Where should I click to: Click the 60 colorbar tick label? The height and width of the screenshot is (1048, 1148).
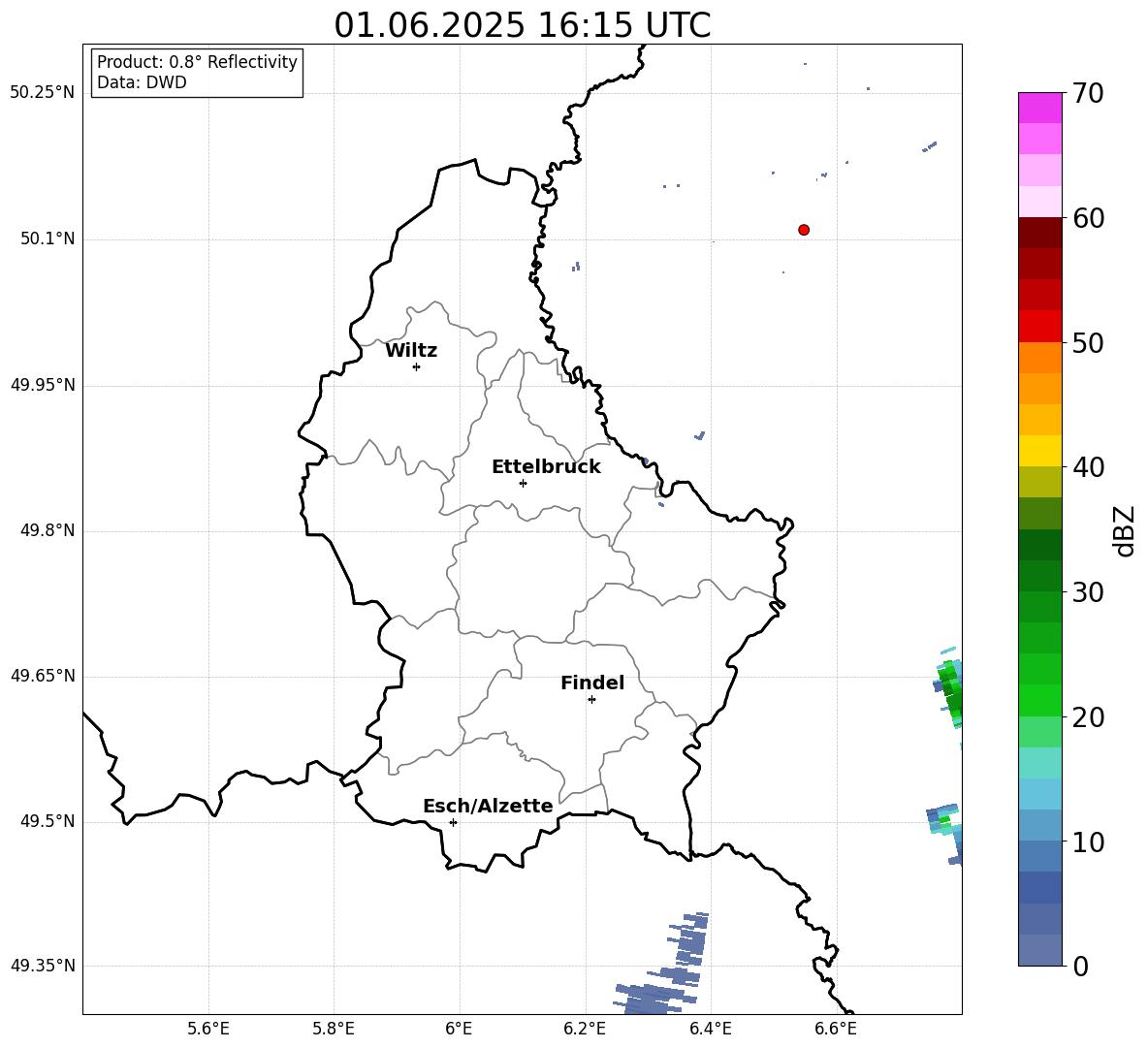click(x=1088, y=218)
